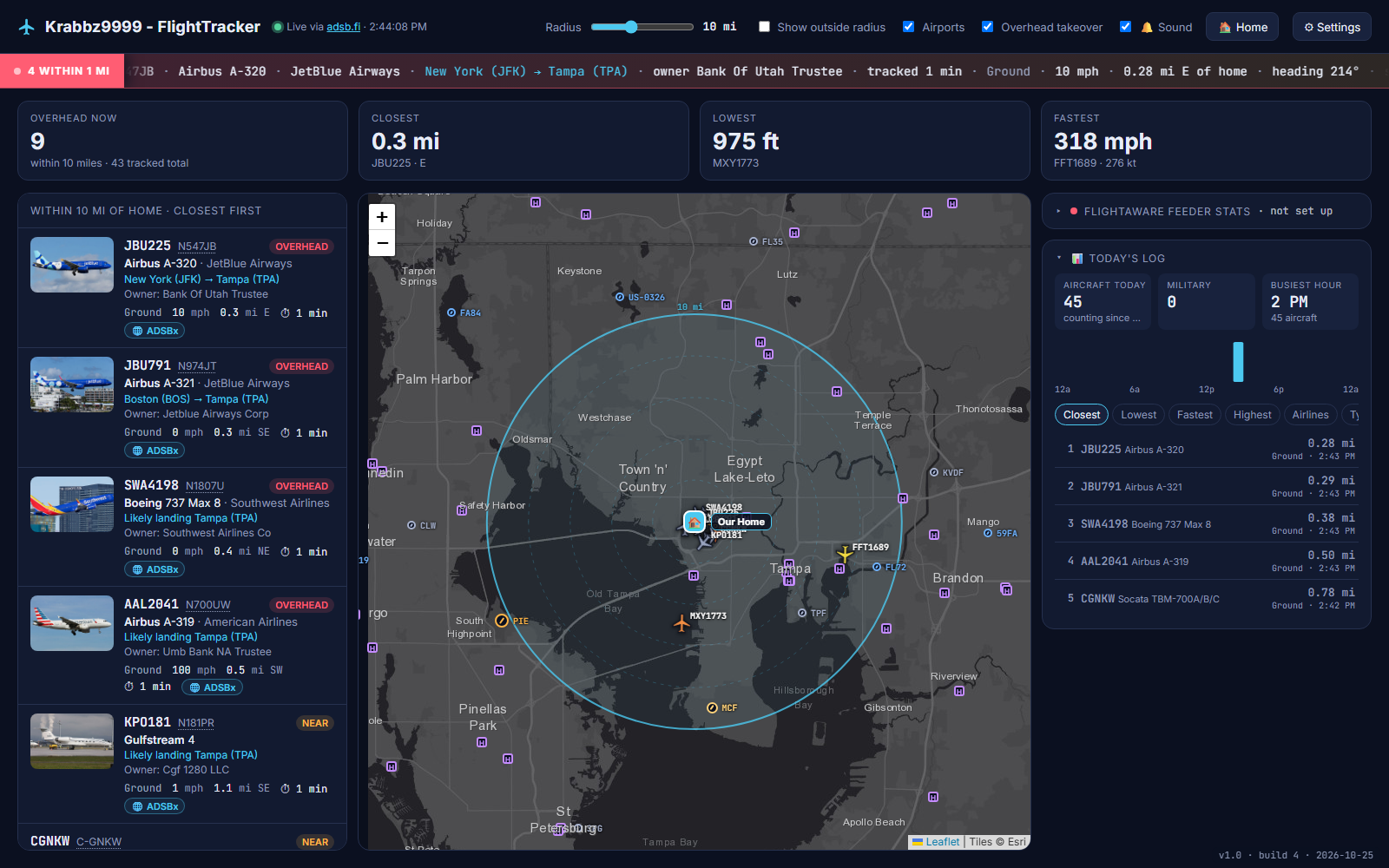Viewport: 1389px width, 868px height.
Task: Click the Aircraft Today stat card
Action: pyautogui.click(x=1103, y=301)
